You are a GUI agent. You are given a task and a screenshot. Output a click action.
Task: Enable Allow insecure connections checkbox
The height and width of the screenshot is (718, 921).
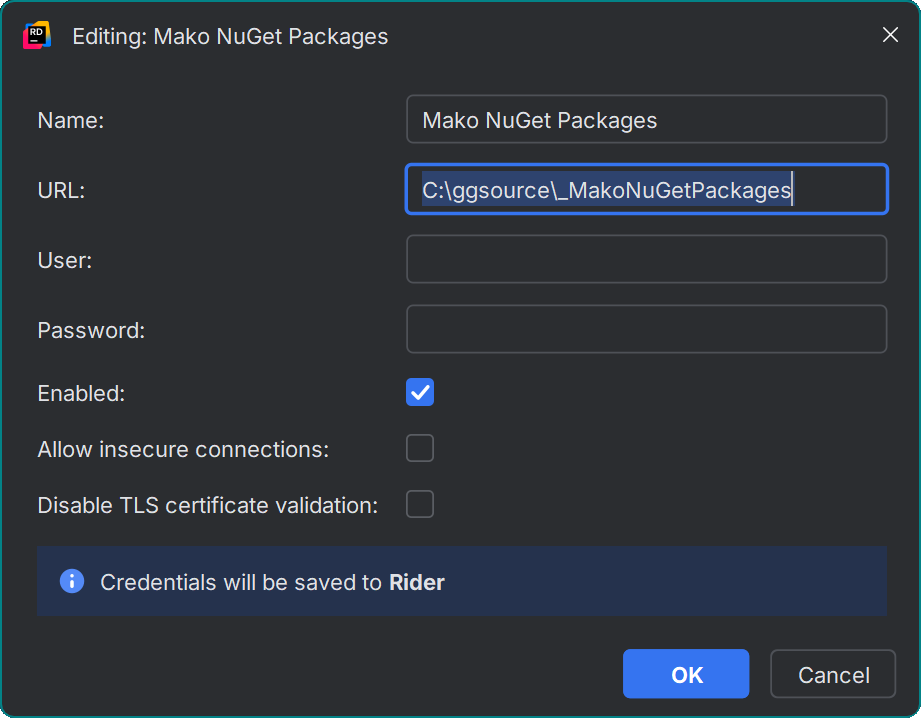pyautogui.click(x=420, y=448)
